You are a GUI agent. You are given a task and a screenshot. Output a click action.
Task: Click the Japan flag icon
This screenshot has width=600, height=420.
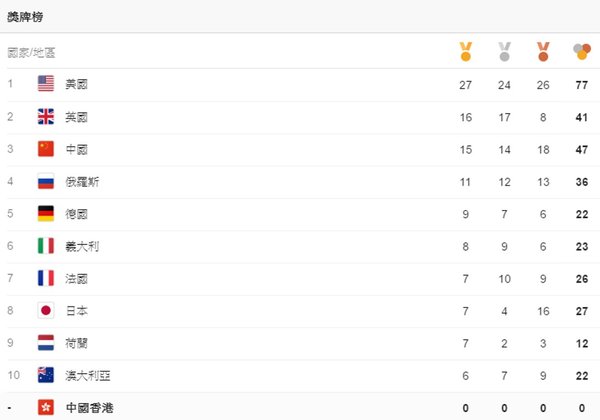46,310
